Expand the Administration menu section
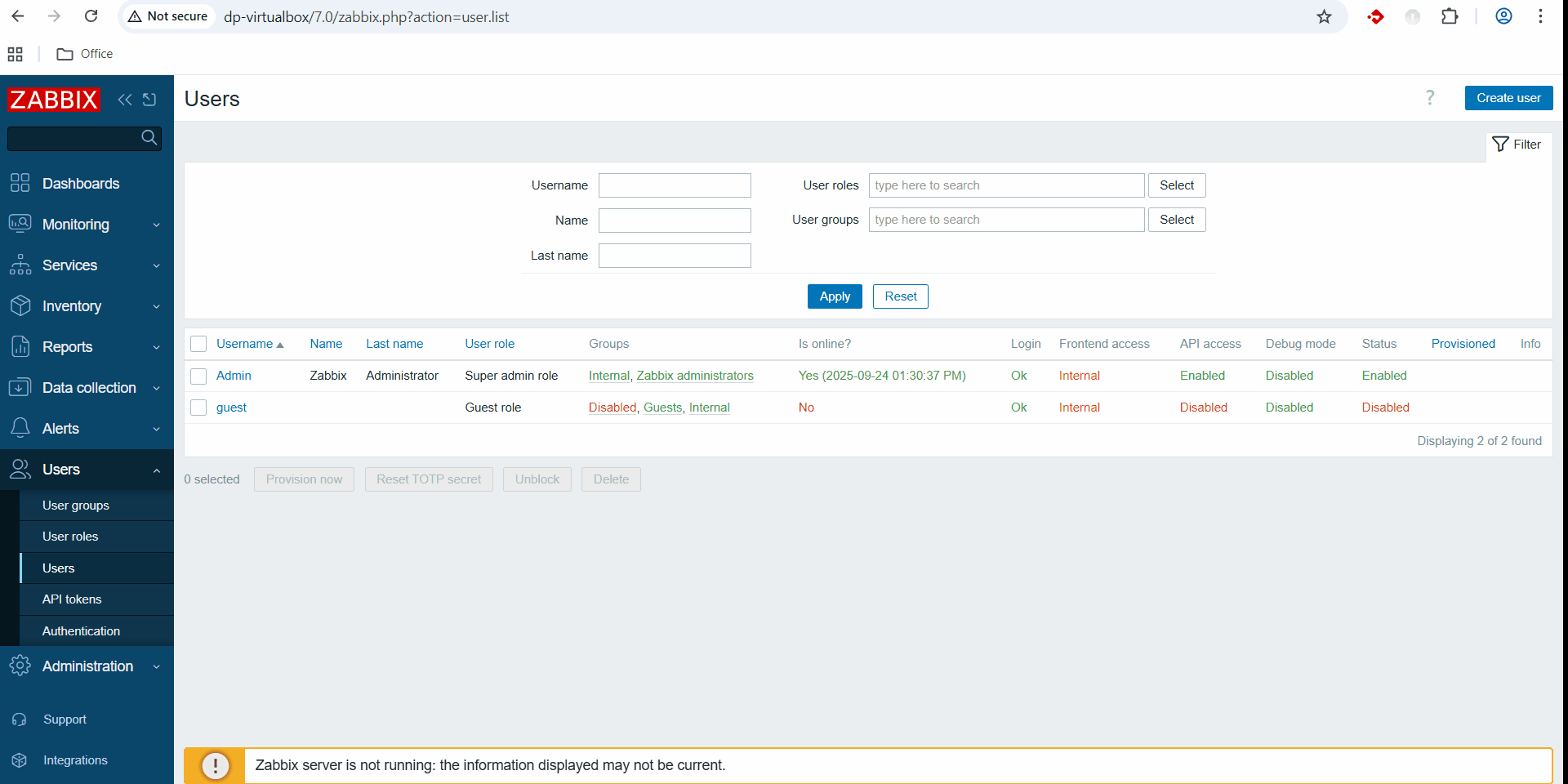The image size is (1568, 784). click(86, 666)
